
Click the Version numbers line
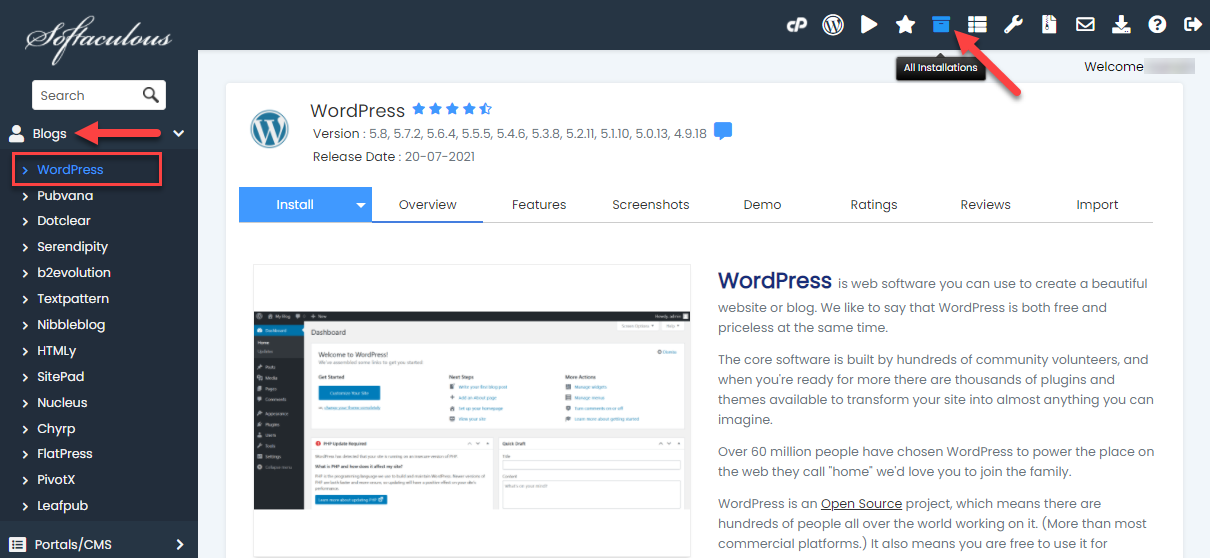click(510, 133)
